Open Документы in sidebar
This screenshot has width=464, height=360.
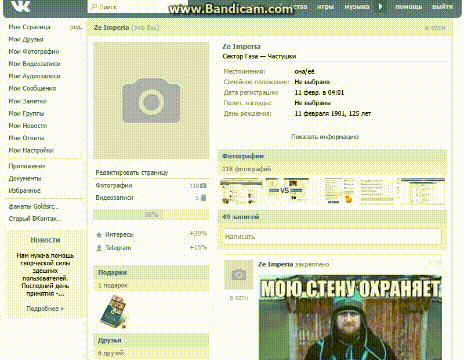click(25, 178)
